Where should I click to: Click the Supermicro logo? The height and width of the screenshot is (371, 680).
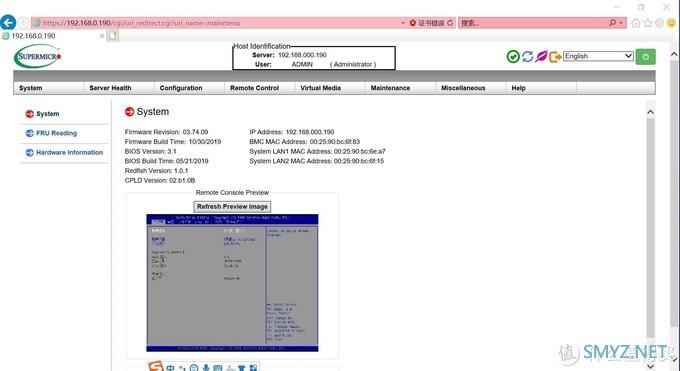[38, 56]
